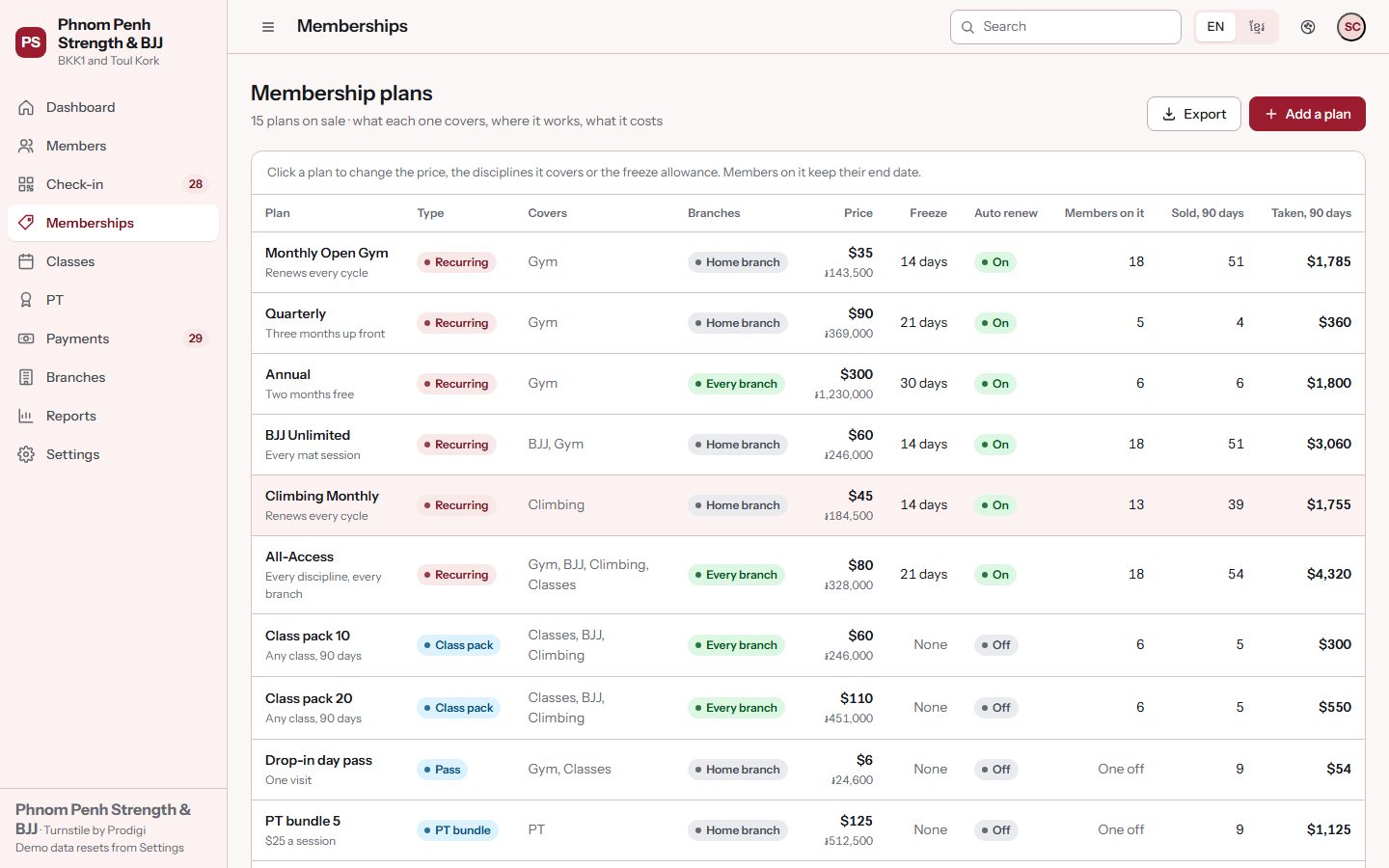Click the Export button
The image size is (1389, 868).
[x=1193, y=114]
